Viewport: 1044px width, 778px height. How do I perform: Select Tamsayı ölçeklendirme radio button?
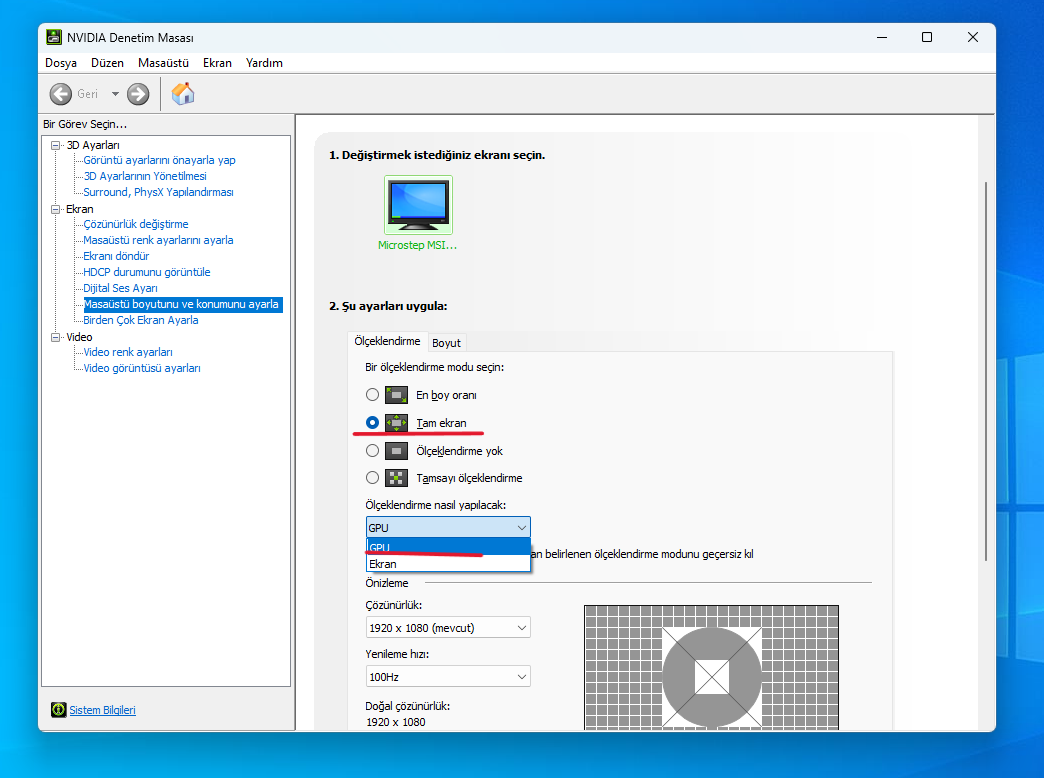(372, 478)
